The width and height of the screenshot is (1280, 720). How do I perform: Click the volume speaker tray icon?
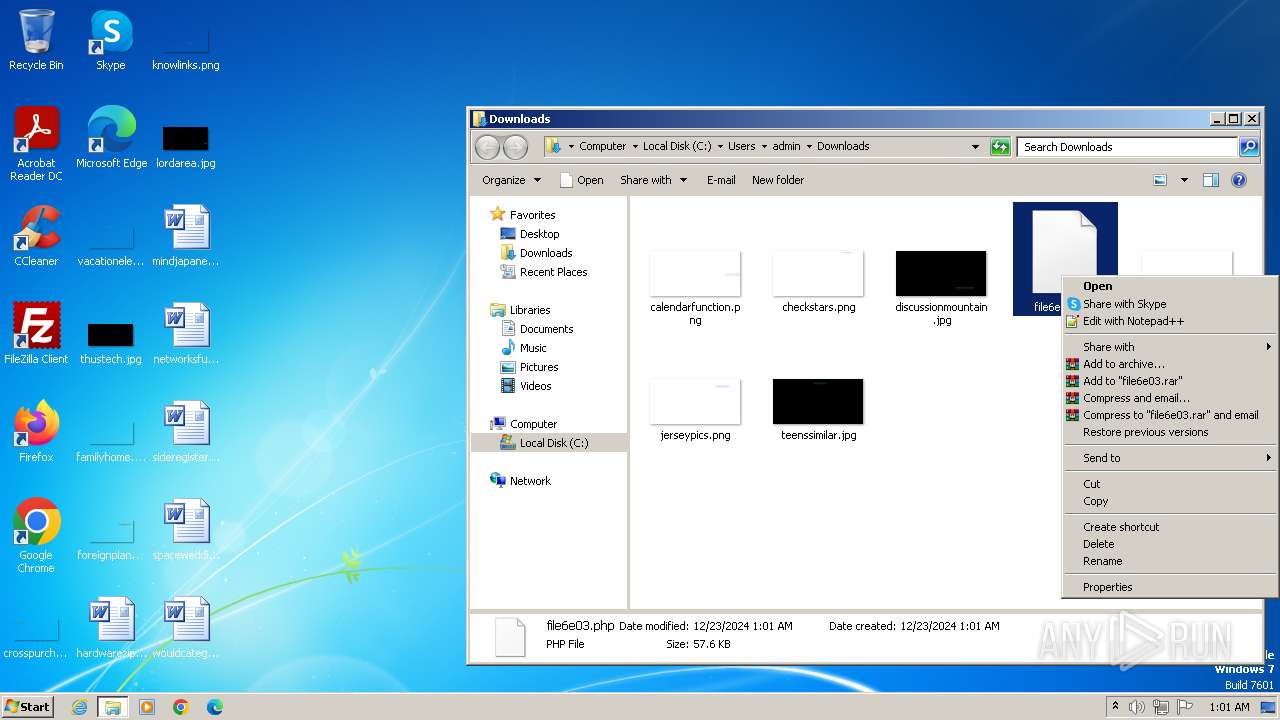point(1137,707)
